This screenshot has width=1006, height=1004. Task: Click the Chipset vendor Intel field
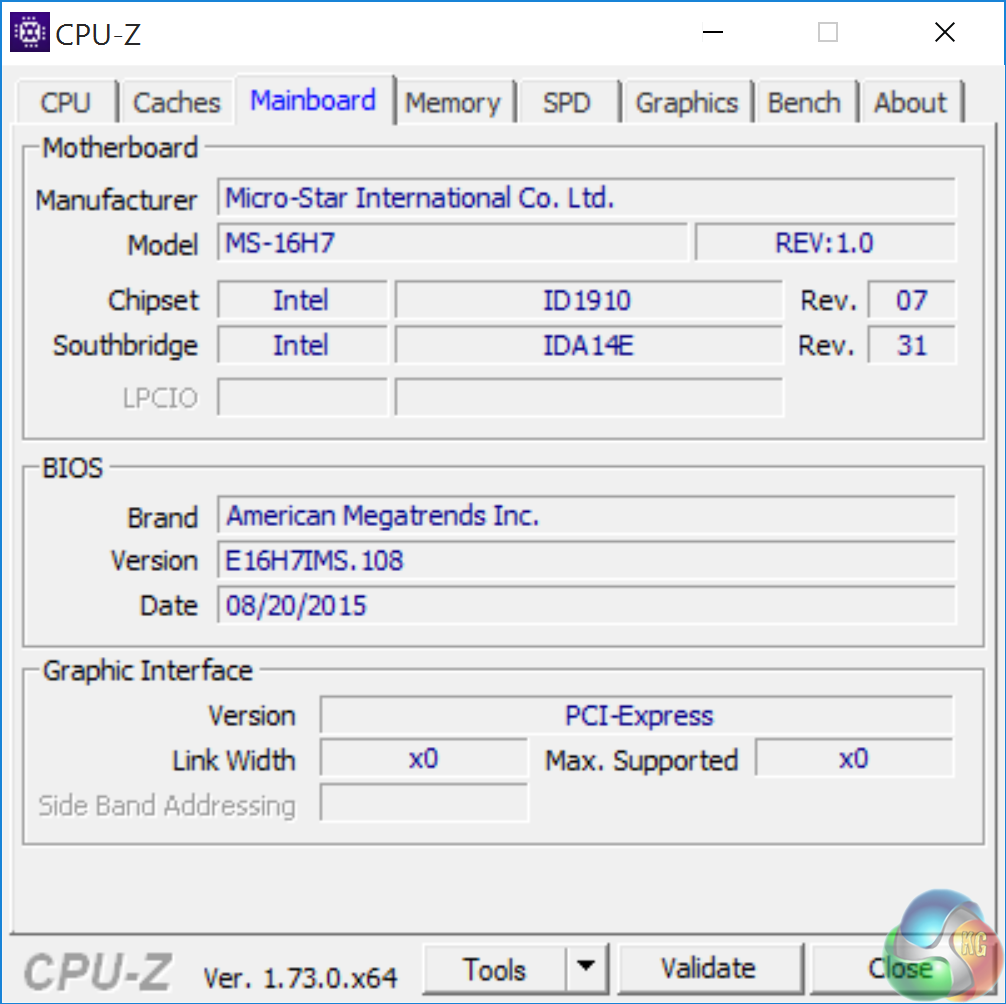[302, 300]
